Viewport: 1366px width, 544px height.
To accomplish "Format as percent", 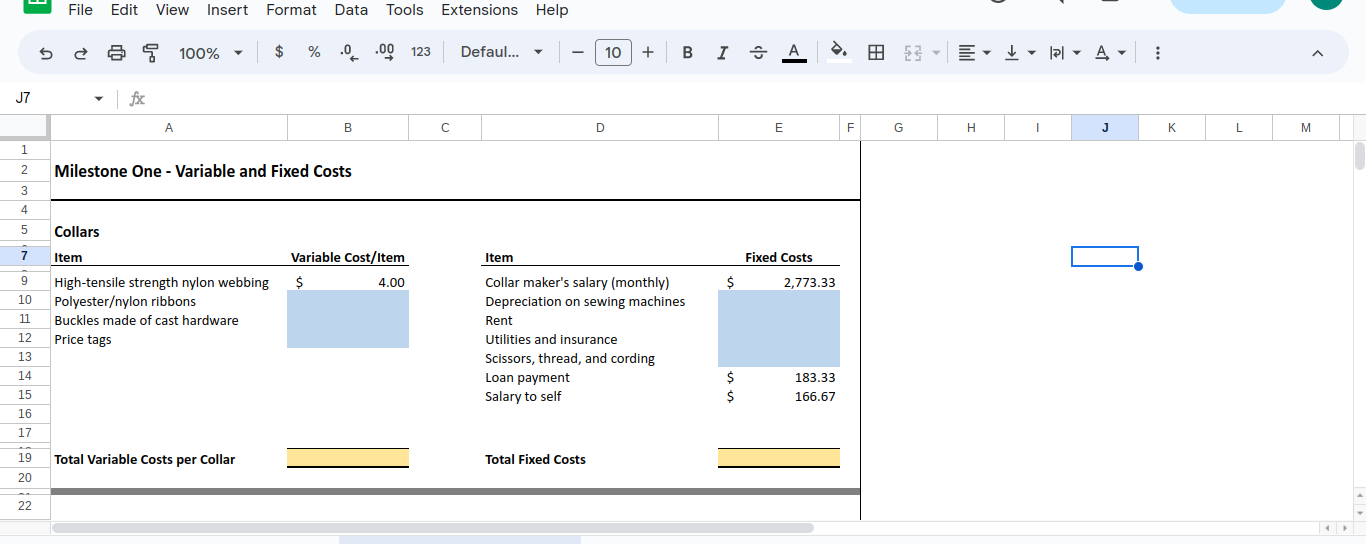I will pyautogui.click(x=314, y=52).
